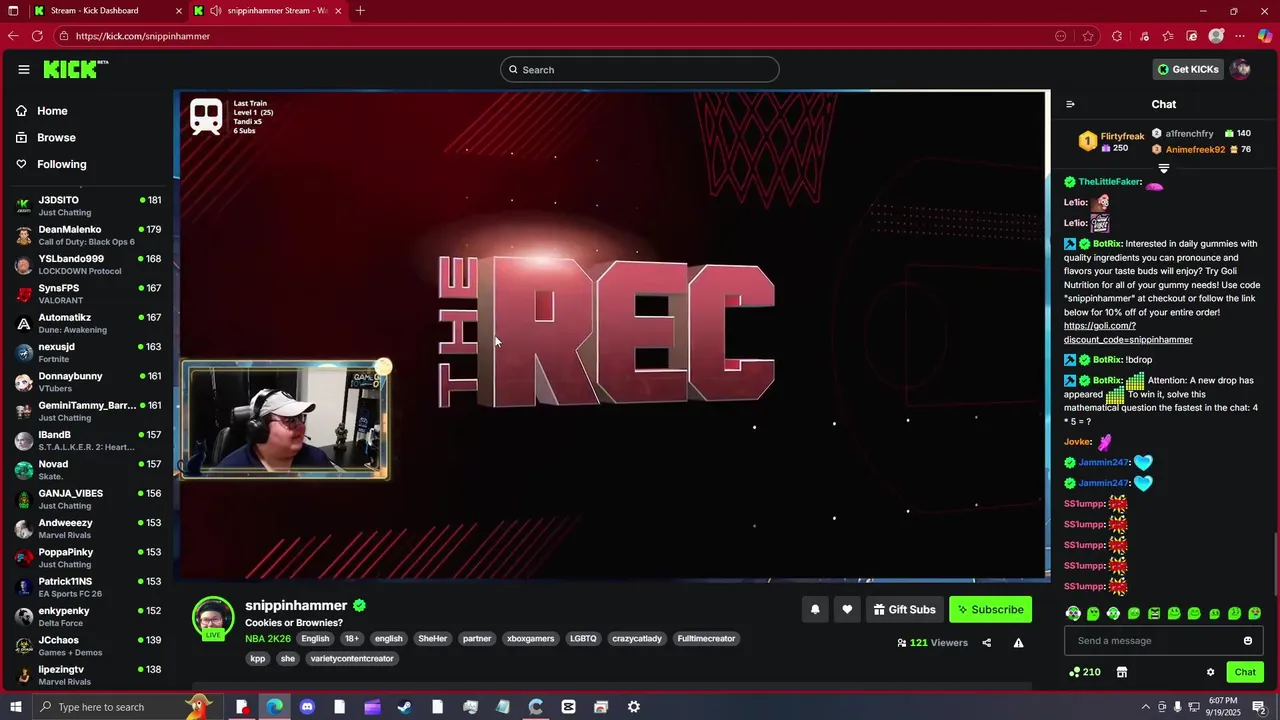This screenshot has height=720, width=1280.
Task: Open SynsFPS VALORANT channel
Action: (88, 294)
